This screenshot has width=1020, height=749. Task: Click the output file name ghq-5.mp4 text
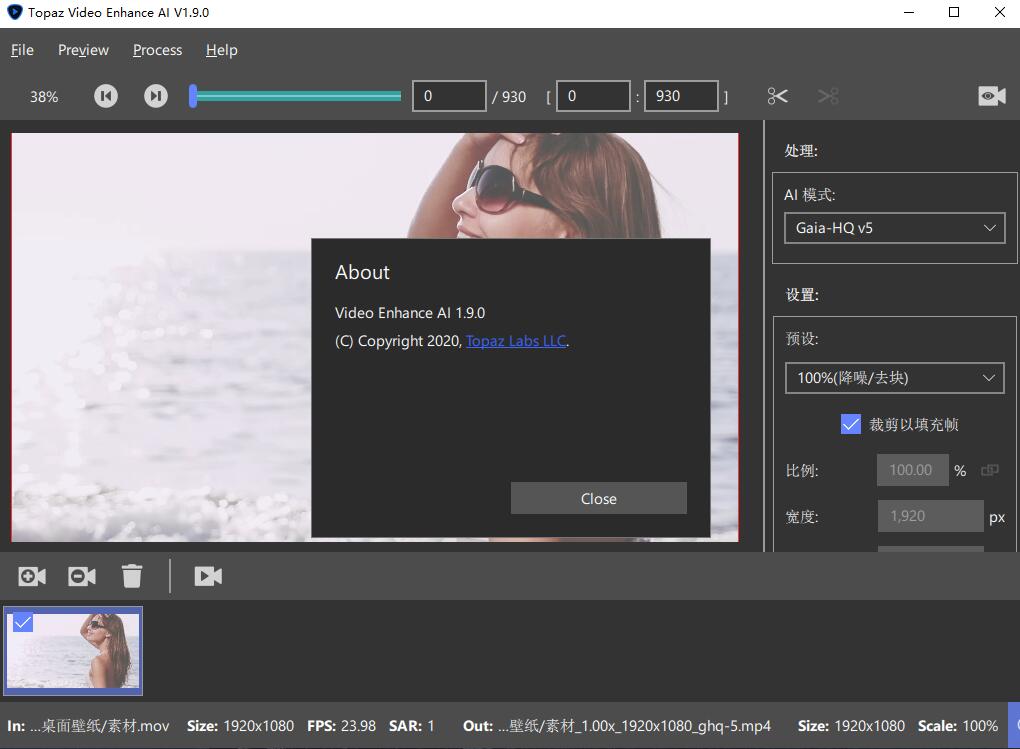coord(635,726)
